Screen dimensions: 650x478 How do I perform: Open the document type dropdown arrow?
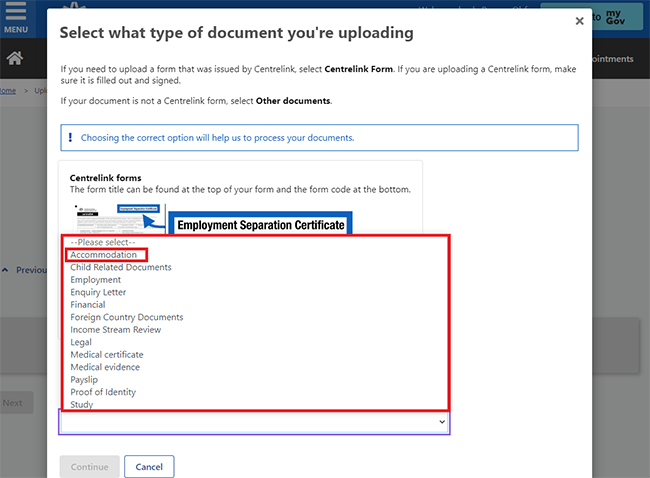coord(442,423)
